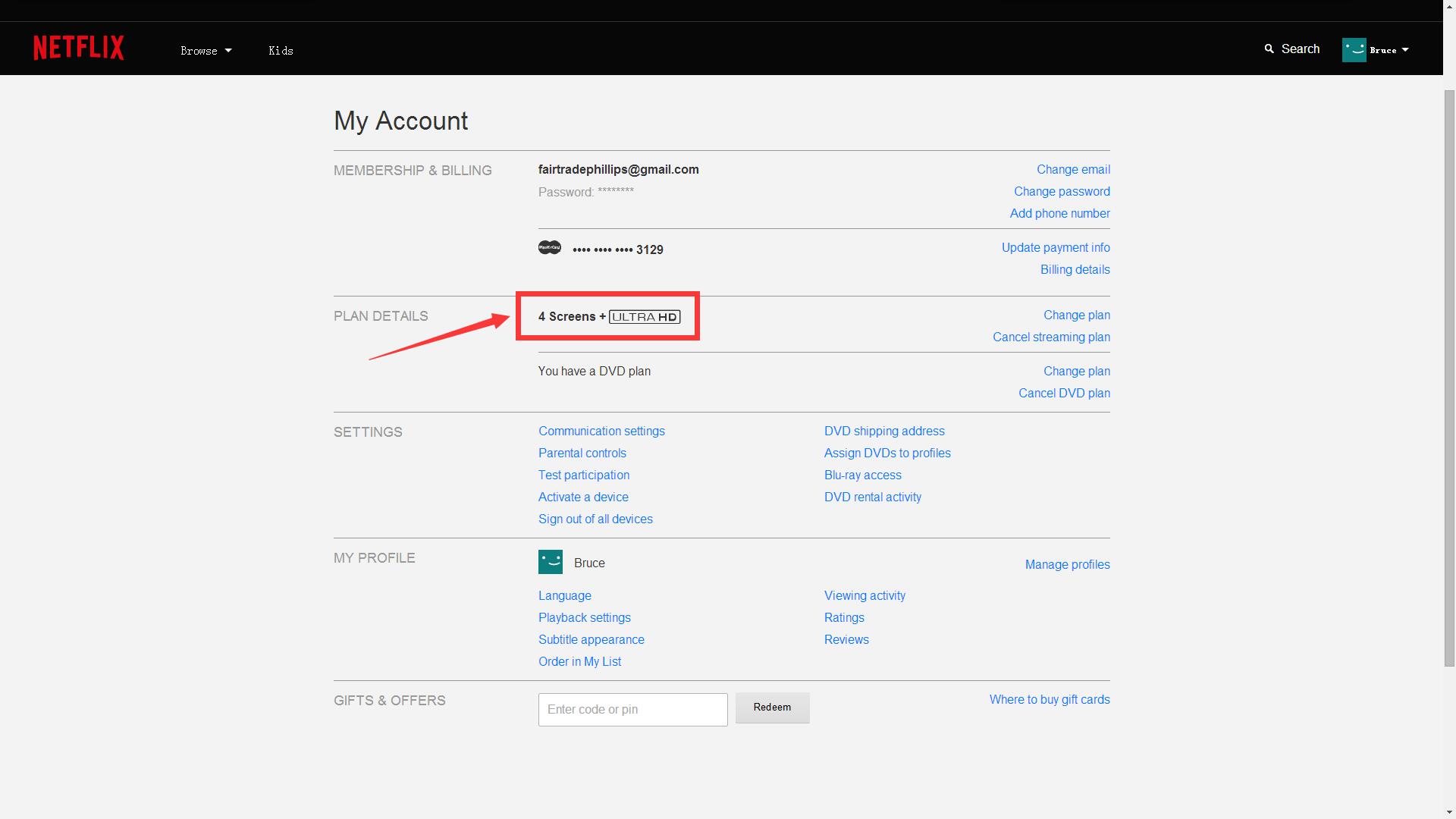Click Change email link

click(x=1073, y=169)
